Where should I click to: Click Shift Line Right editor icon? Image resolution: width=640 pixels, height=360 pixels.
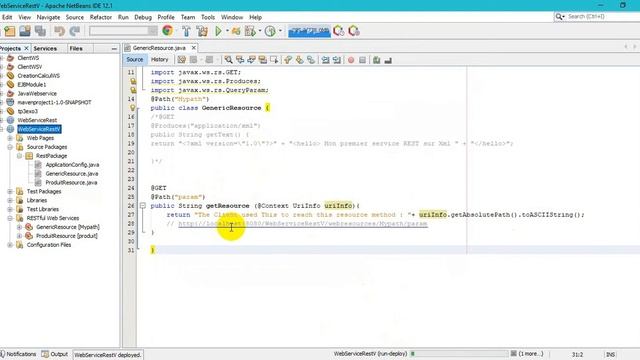pyautogui.click(x=337, y=60)
